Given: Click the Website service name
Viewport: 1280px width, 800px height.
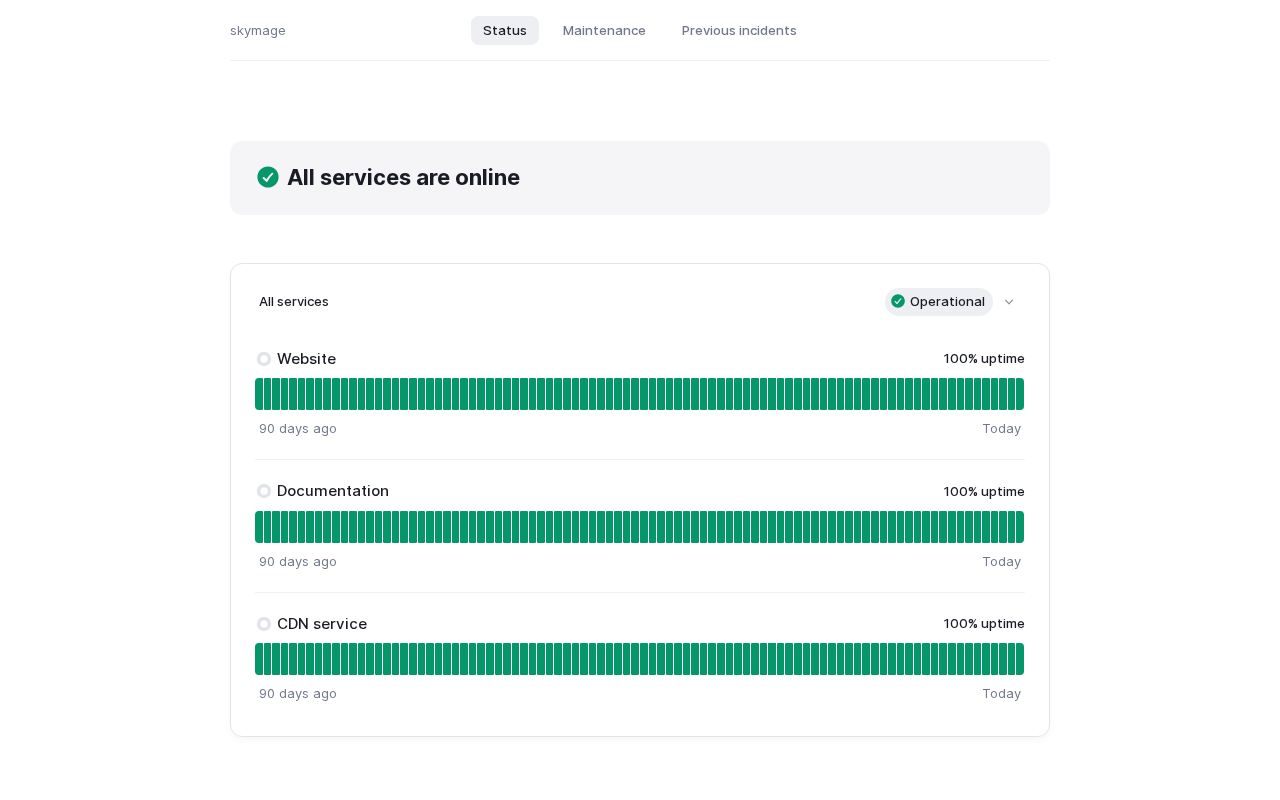Looking at the screenshot, I should 306,359.
